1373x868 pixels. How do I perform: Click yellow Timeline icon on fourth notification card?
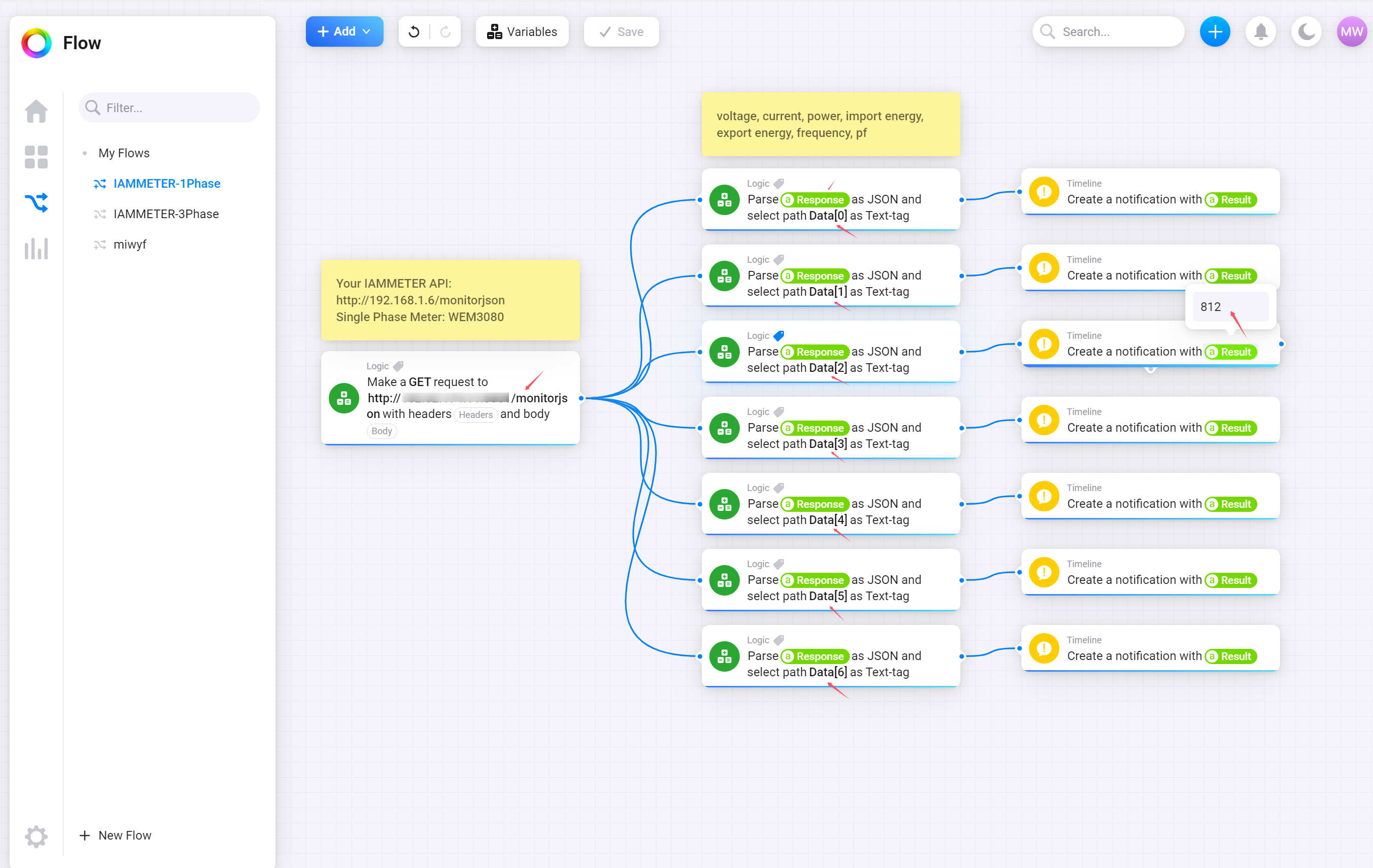[x=1044, y=420]
